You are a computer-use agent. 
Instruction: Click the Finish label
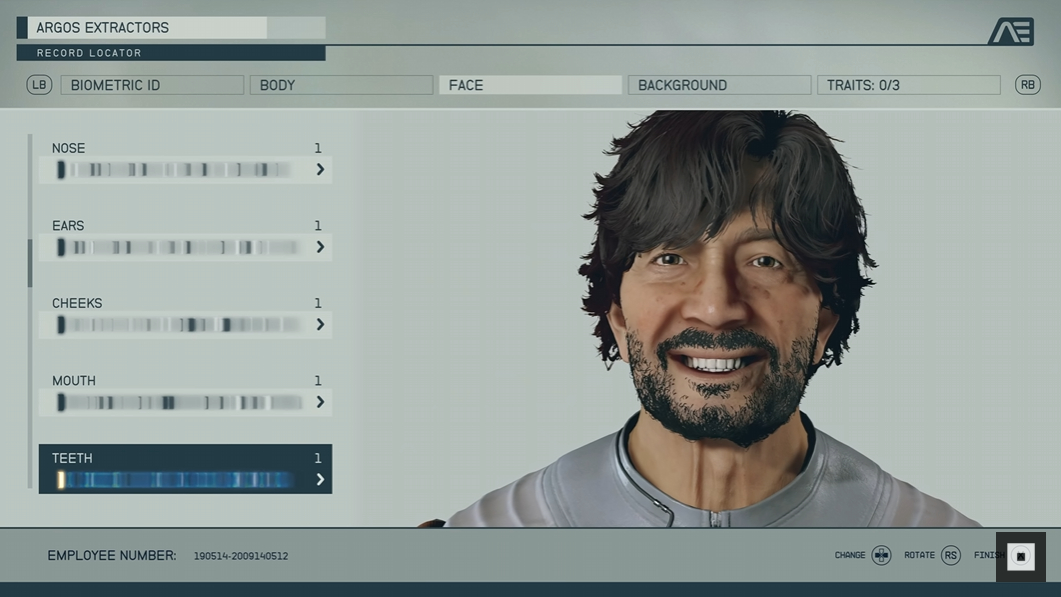tap(989, 555)
